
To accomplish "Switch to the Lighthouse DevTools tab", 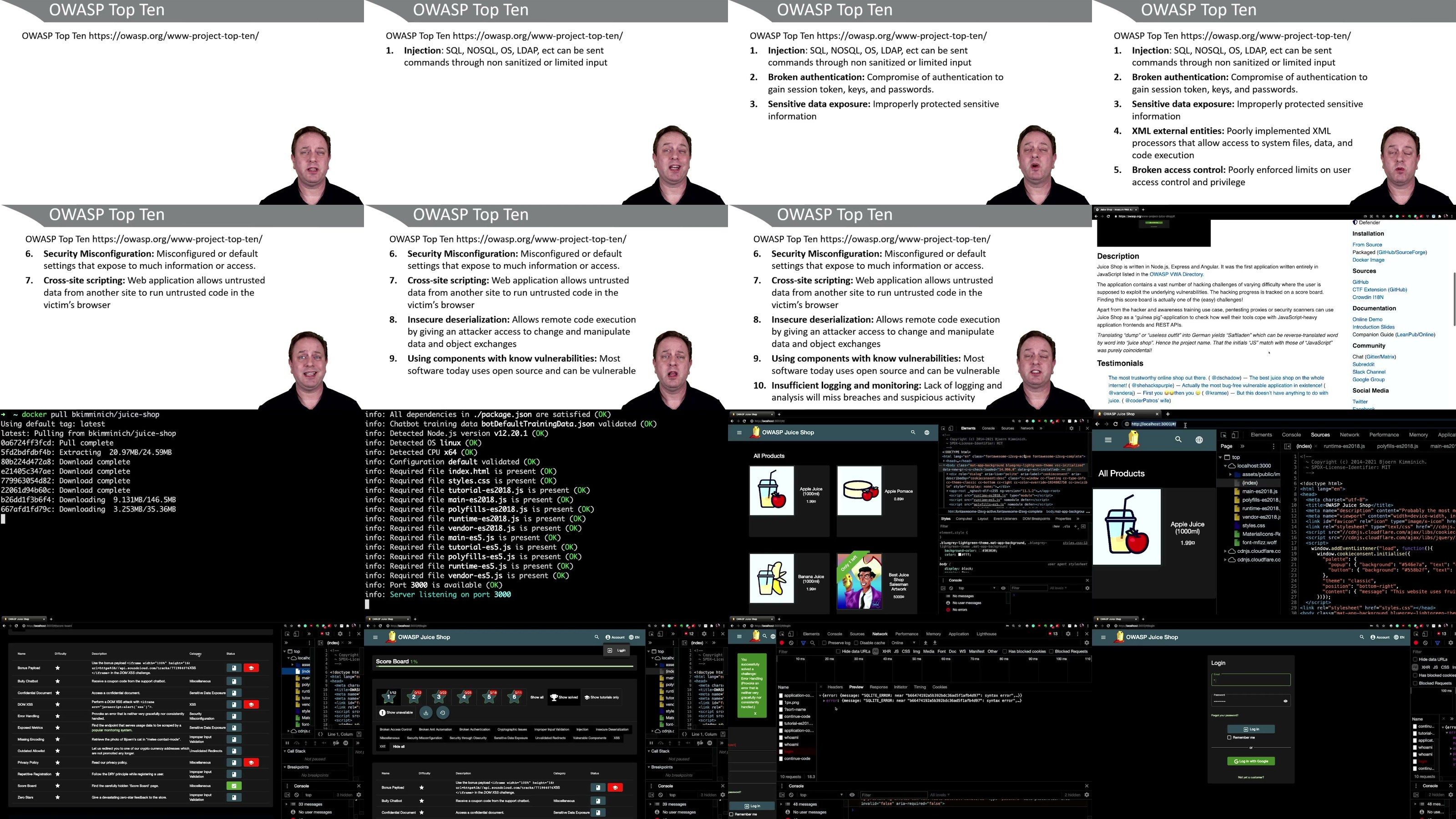I will click(x=986, y=634).
